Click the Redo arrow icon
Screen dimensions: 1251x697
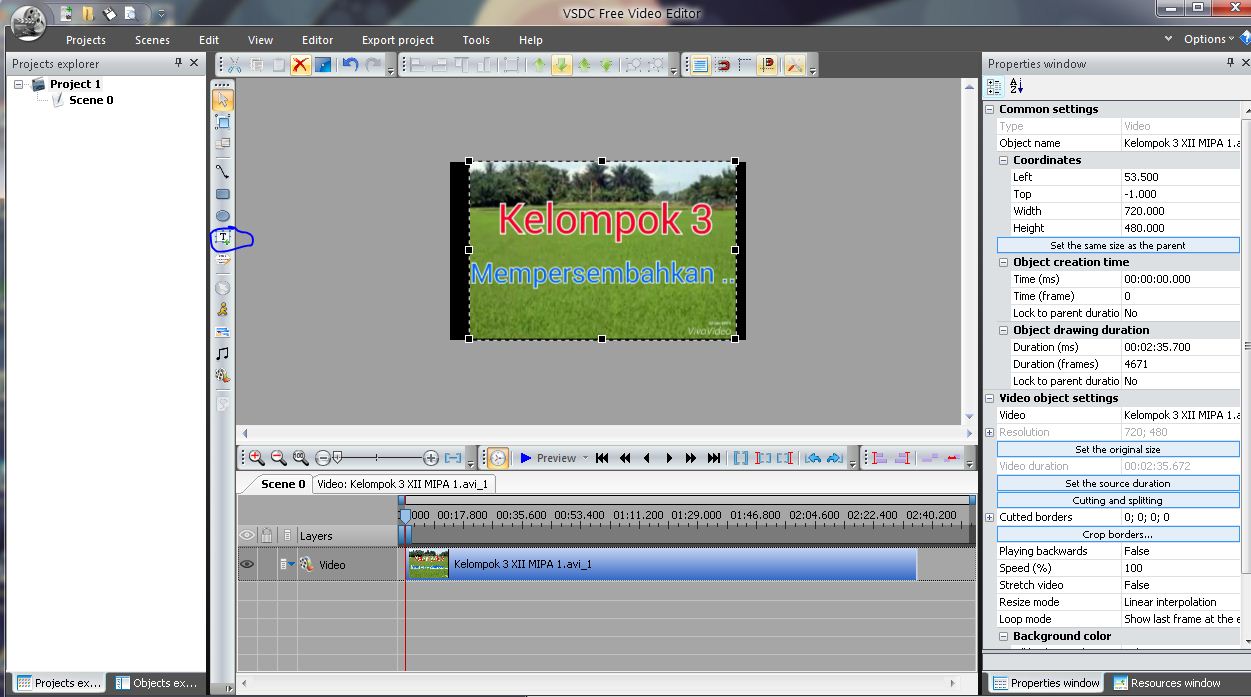(372, 65)
